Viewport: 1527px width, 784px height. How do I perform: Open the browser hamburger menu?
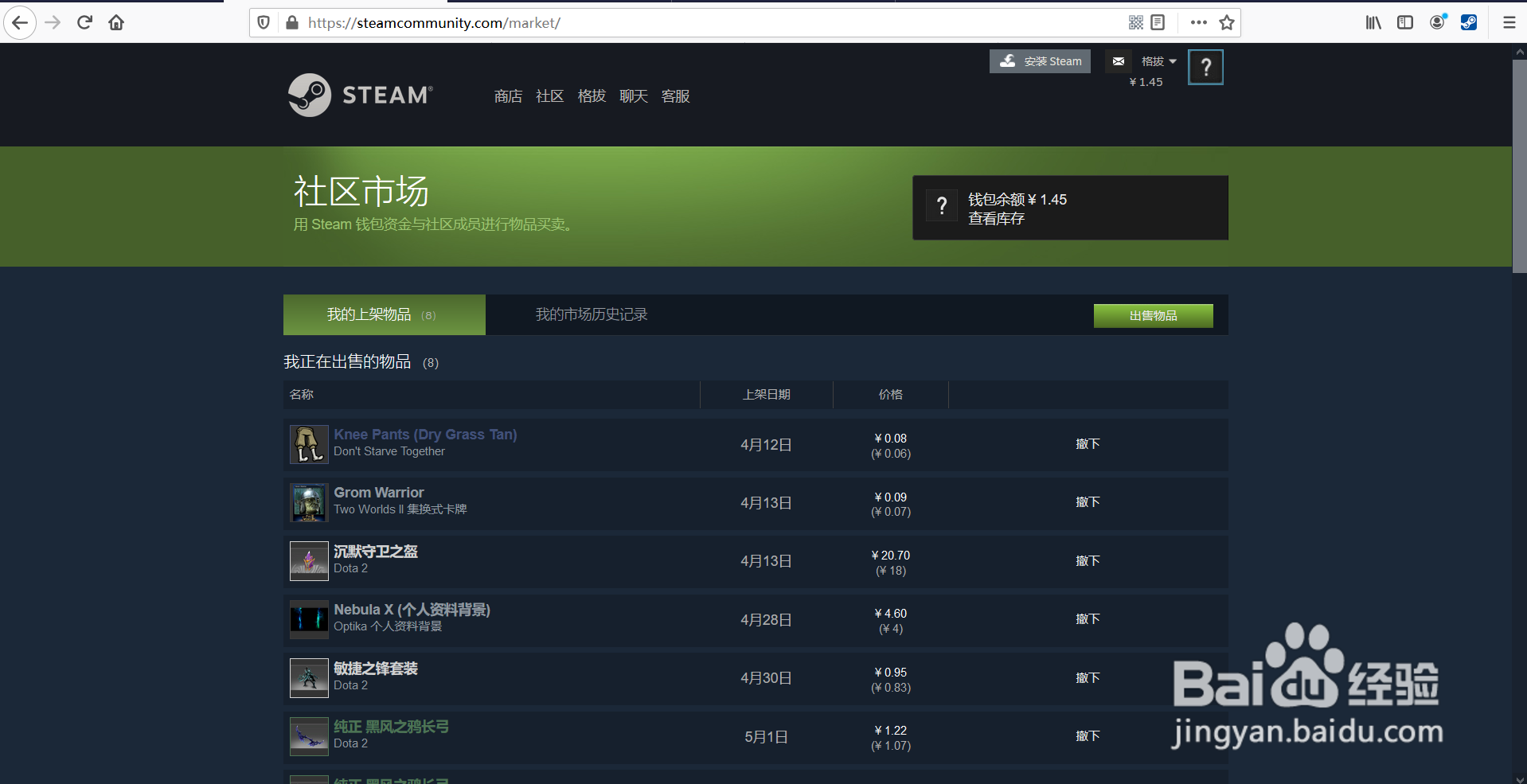(x=1509, y=22)
